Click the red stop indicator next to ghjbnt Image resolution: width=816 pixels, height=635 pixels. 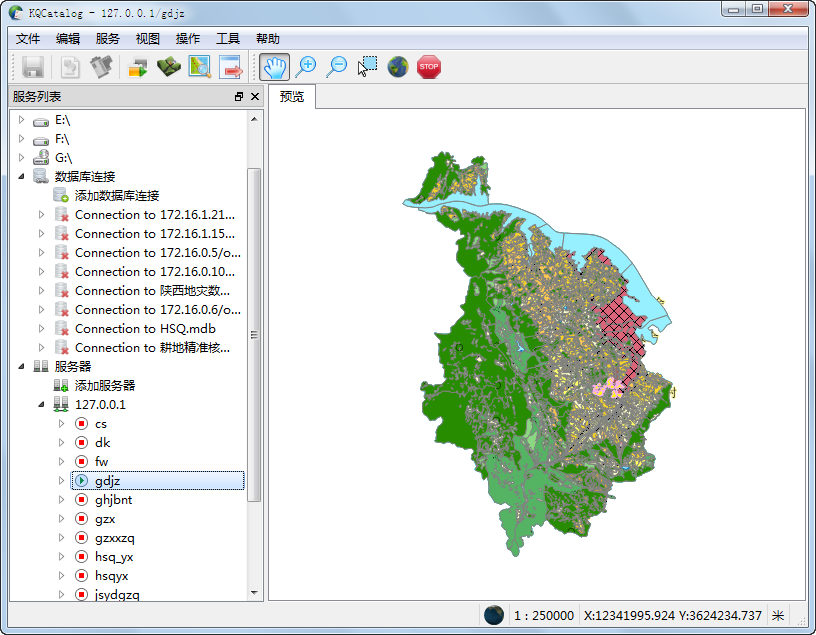click(82, 500)
